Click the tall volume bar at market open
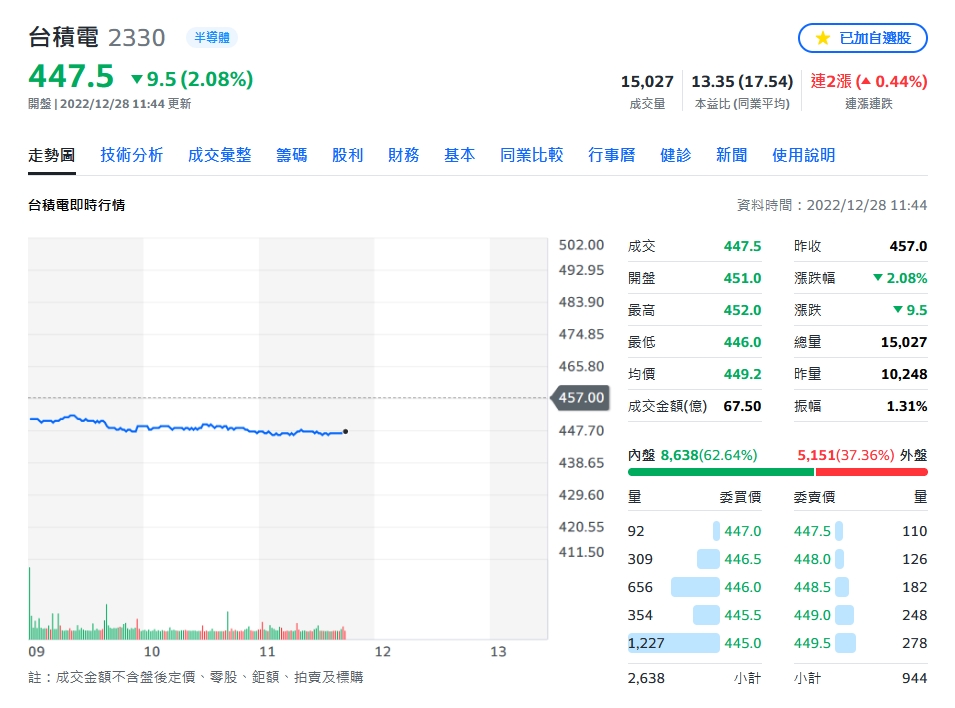The width and height of the screenshot is (955, 708). tap(29, 603)
